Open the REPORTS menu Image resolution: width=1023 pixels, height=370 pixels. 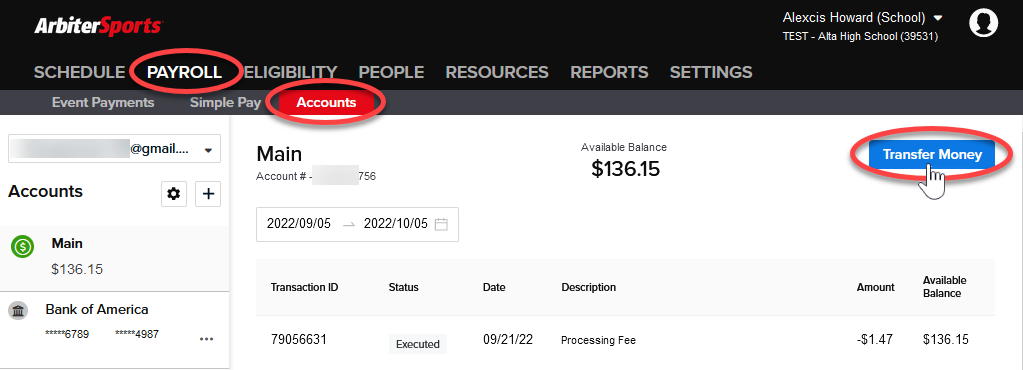coord(609,72)
